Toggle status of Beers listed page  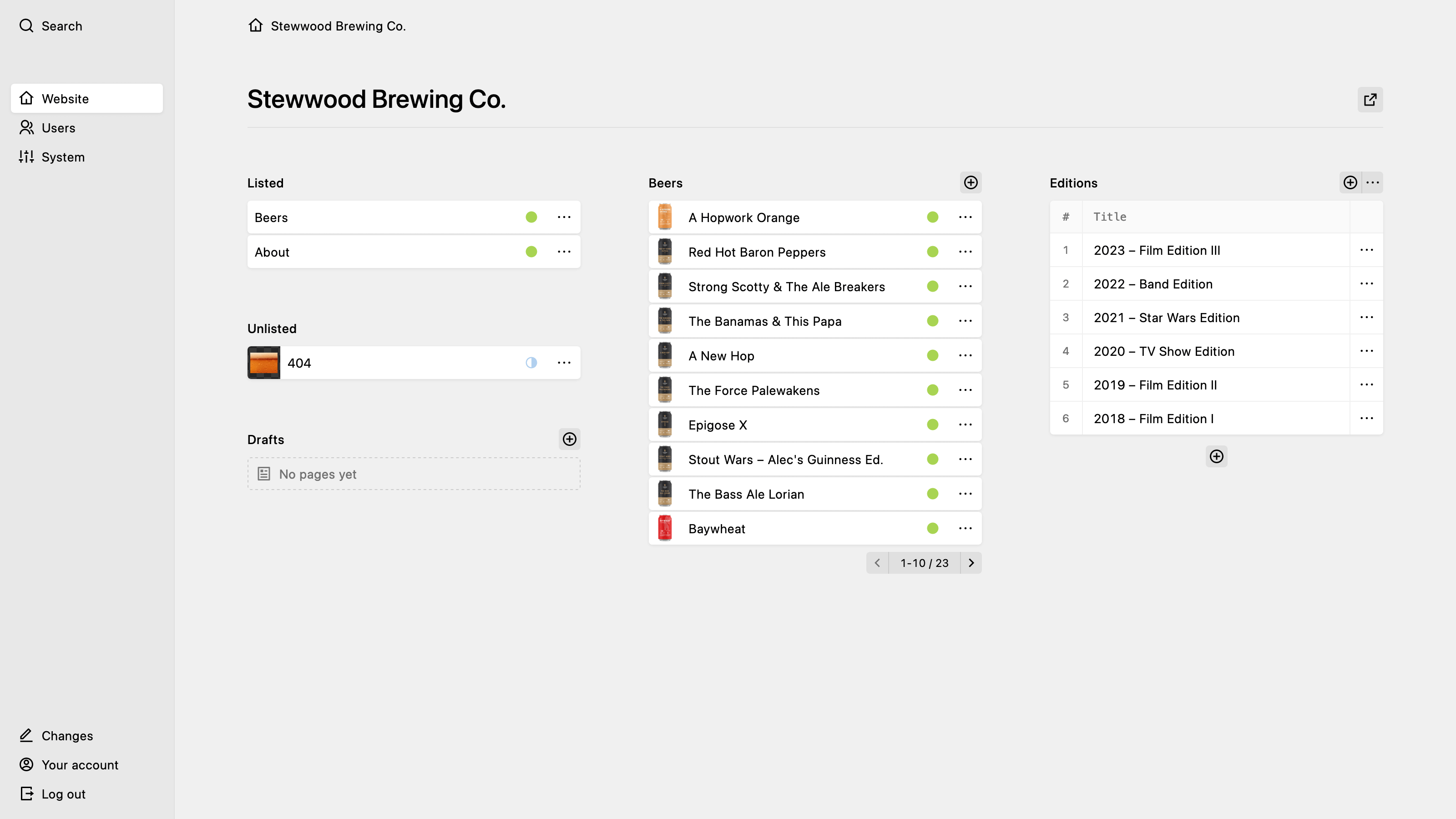(531, 217)
